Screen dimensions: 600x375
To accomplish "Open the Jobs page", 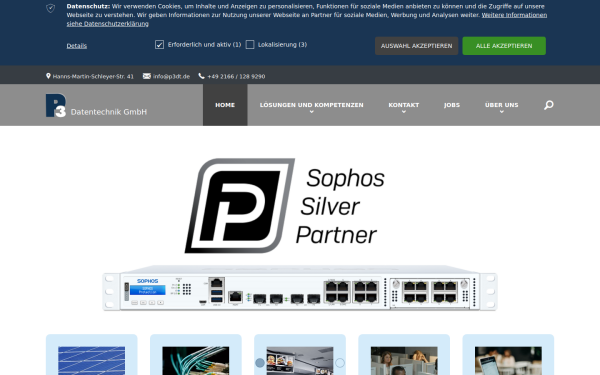I will pyautogui.click(x=452, y=105).
